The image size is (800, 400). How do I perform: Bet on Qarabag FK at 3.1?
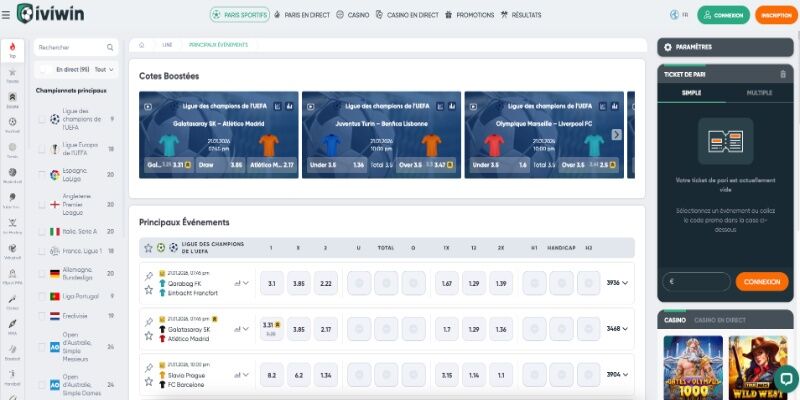(272, 283)
